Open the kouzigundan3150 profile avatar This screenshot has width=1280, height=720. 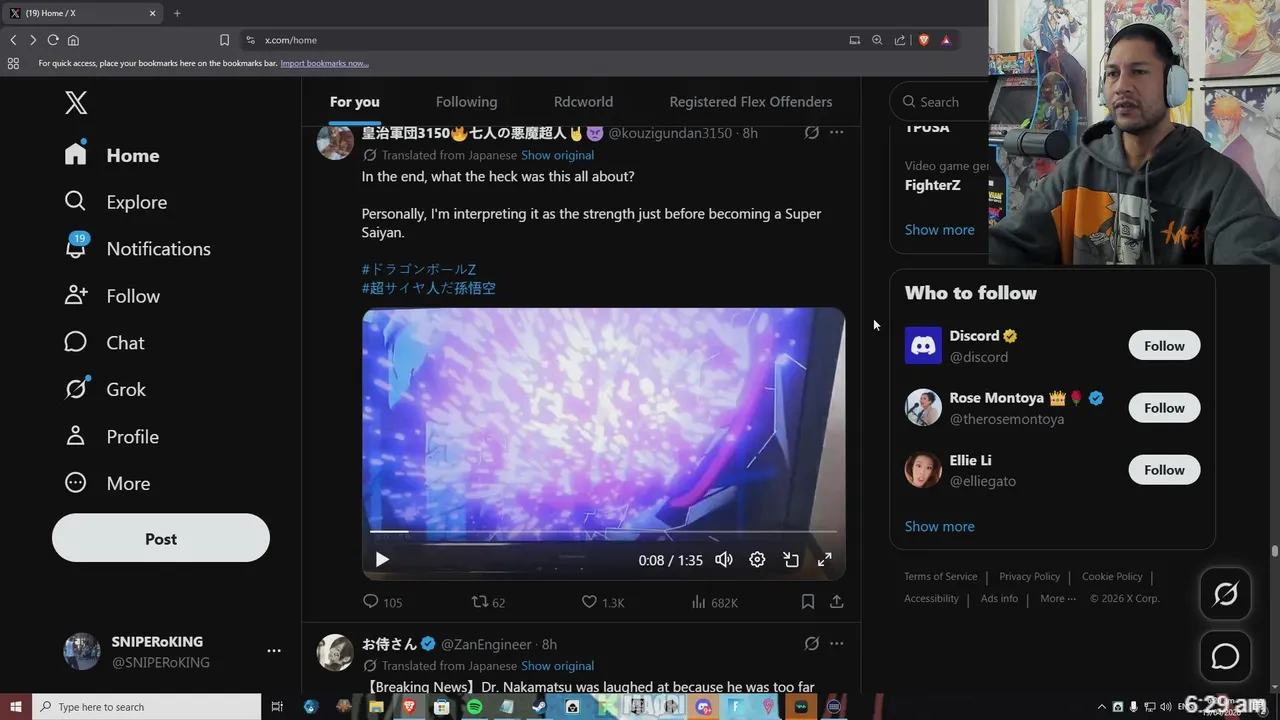coord(335,141)
